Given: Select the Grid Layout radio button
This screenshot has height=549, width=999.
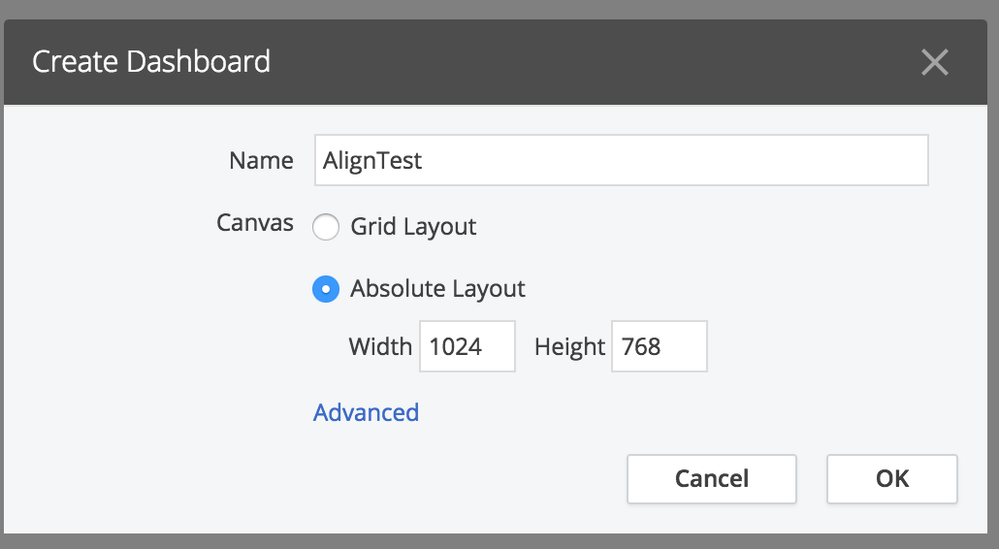Looking at the screenshot, I should tap(326, 227).
